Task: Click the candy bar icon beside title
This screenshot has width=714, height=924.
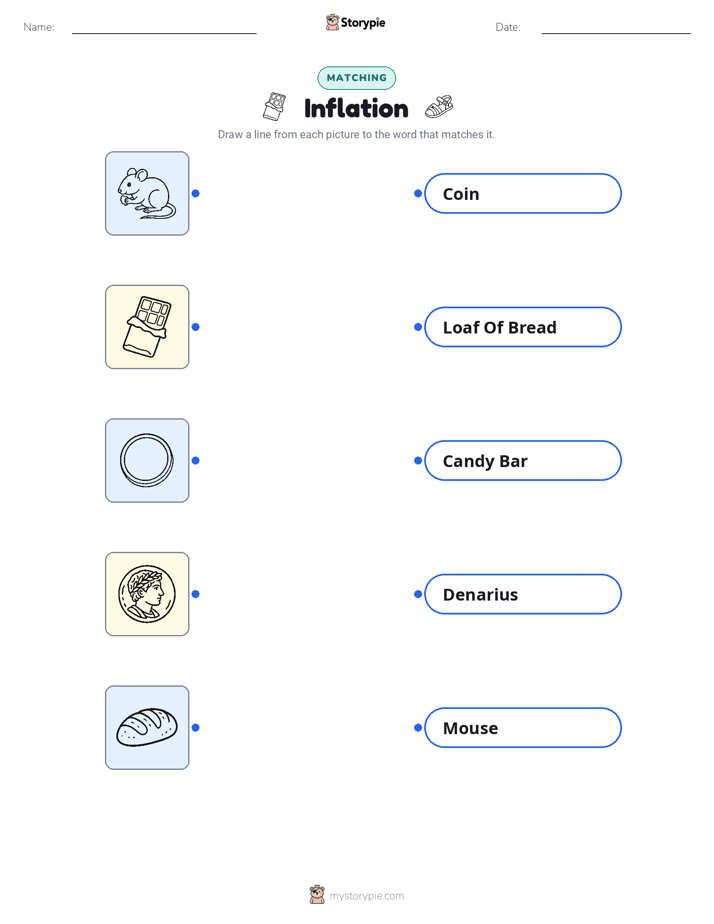Action: (x=275, y=107)
